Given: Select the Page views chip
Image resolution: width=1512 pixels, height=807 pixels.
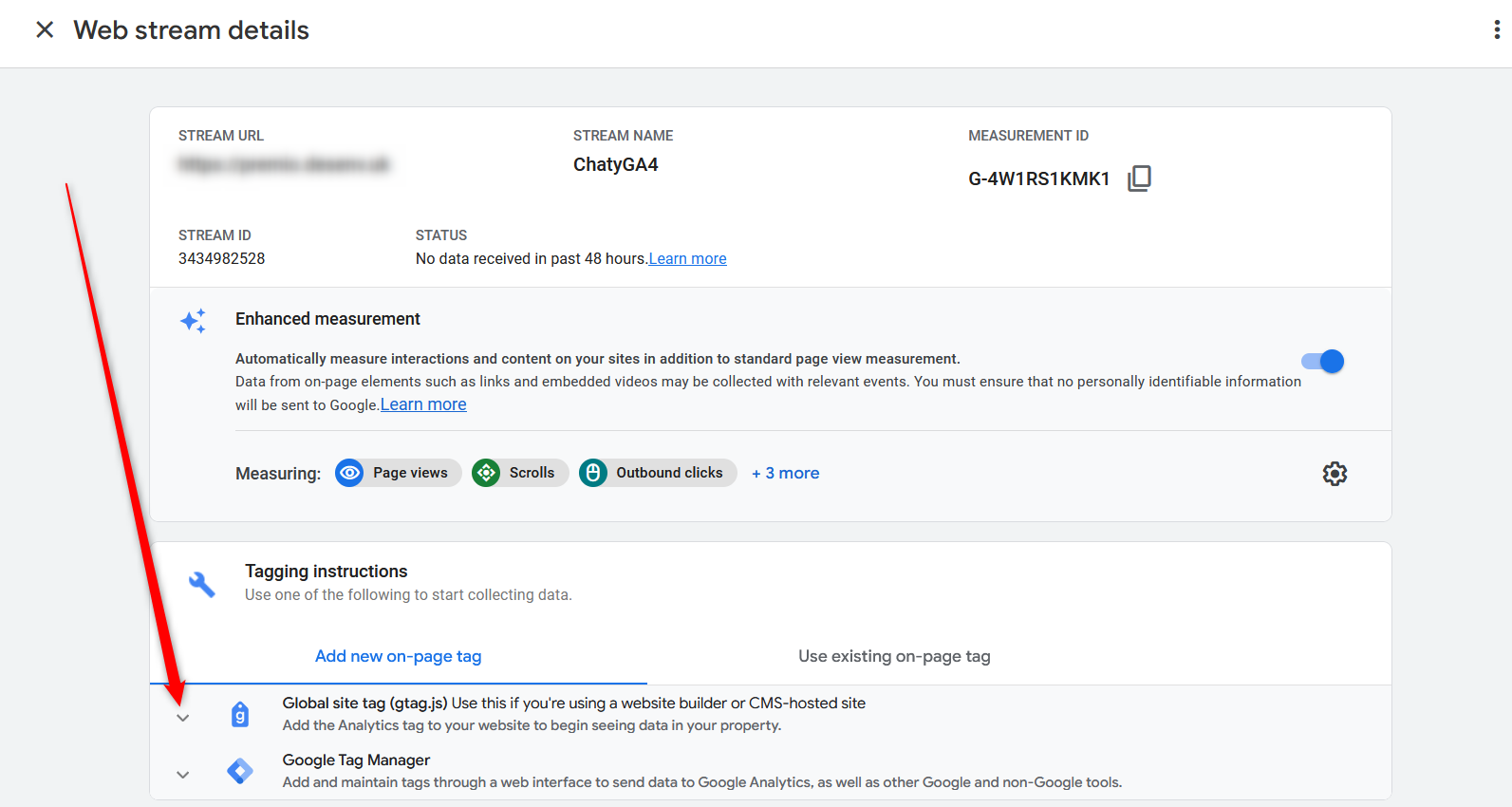Looking at the screenshot, I should 399,473.
